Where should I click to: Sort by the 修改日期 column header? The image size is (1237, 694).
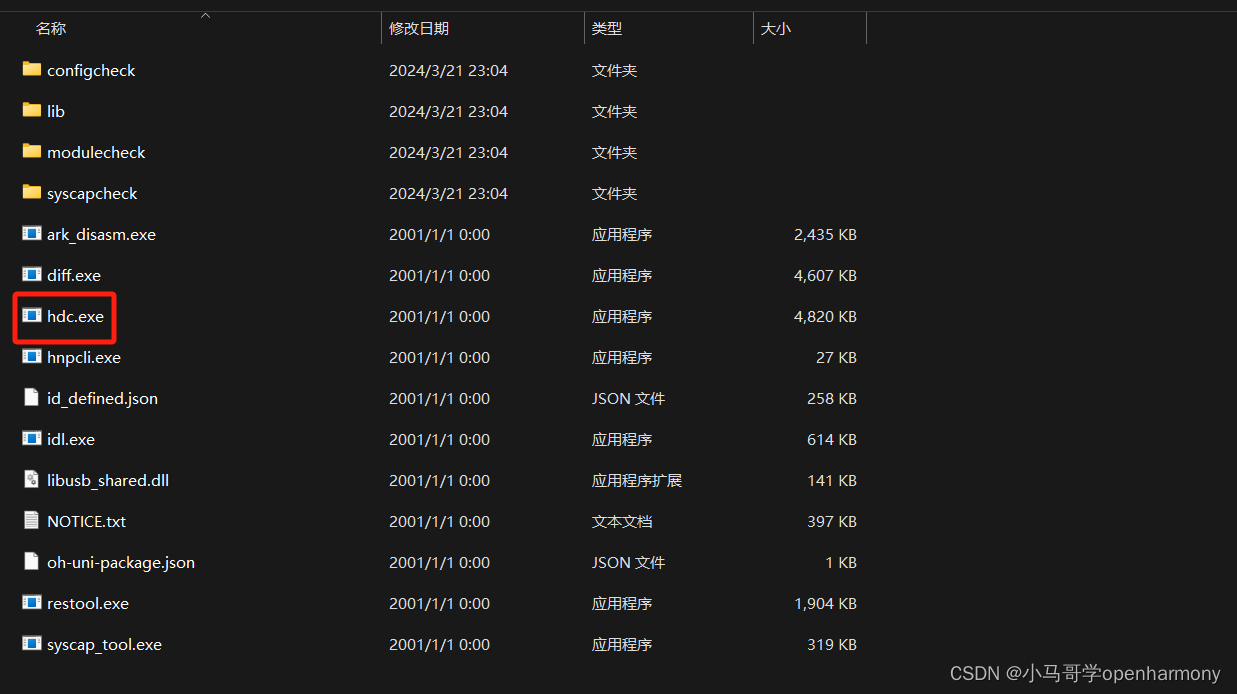[x=419, y=29]
